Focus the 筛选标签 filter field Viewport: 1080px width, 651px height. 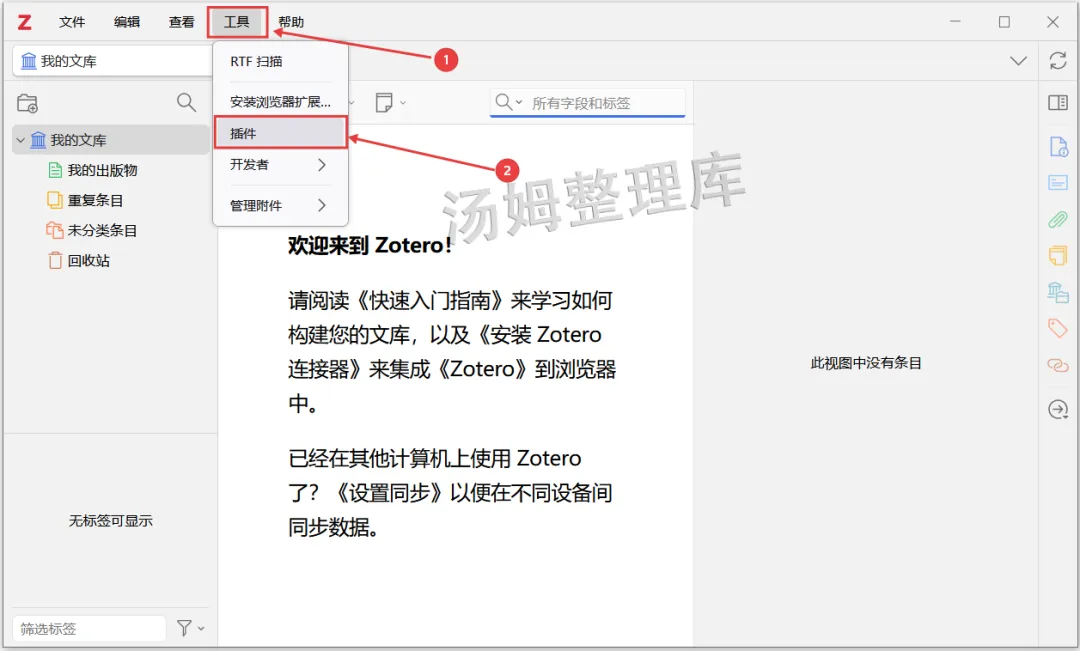[90, 628]
